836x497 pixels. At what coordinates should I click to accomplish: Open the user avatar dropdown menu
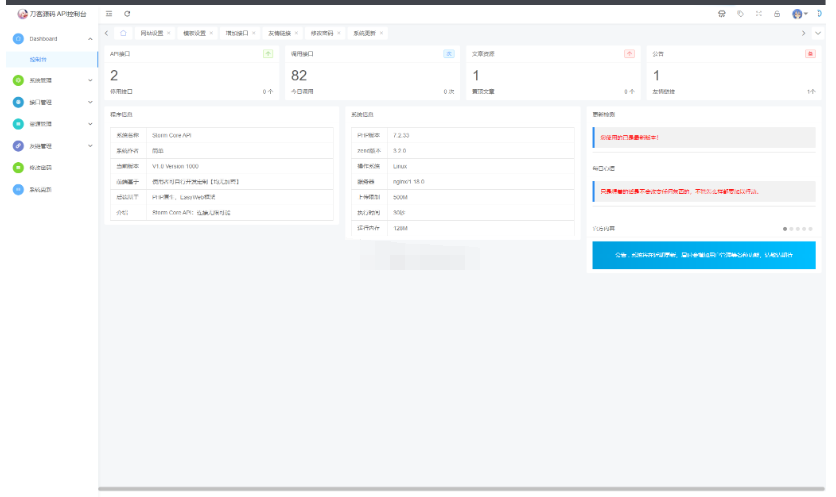(800, 14)
